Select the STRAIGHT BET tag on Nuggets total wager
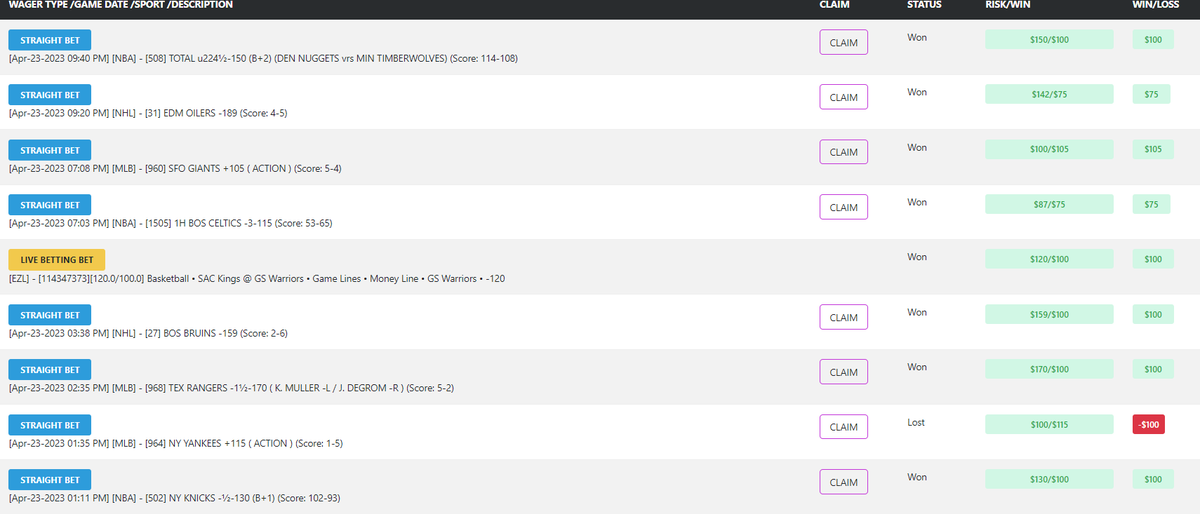This screenshot has width=1200, height=514. (50, 40)
